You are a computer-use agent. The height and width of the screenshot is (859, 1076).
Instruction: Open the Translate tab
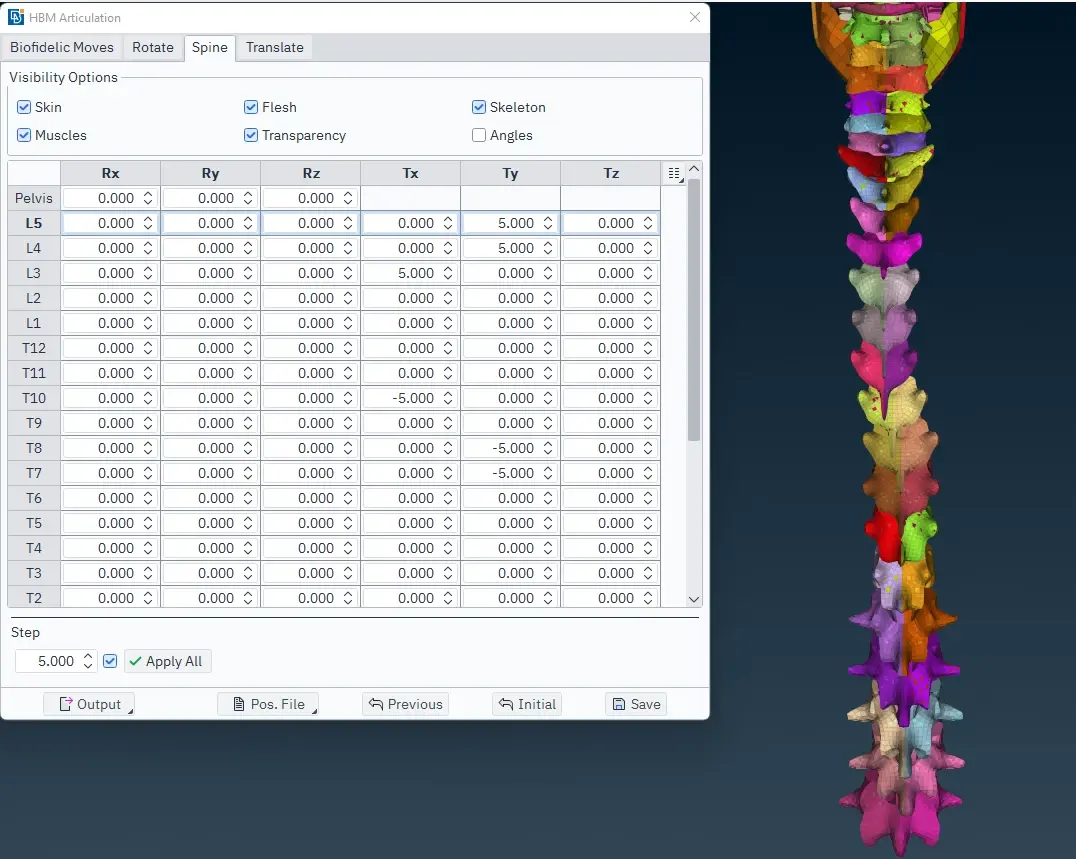click(x=274, y=47)
